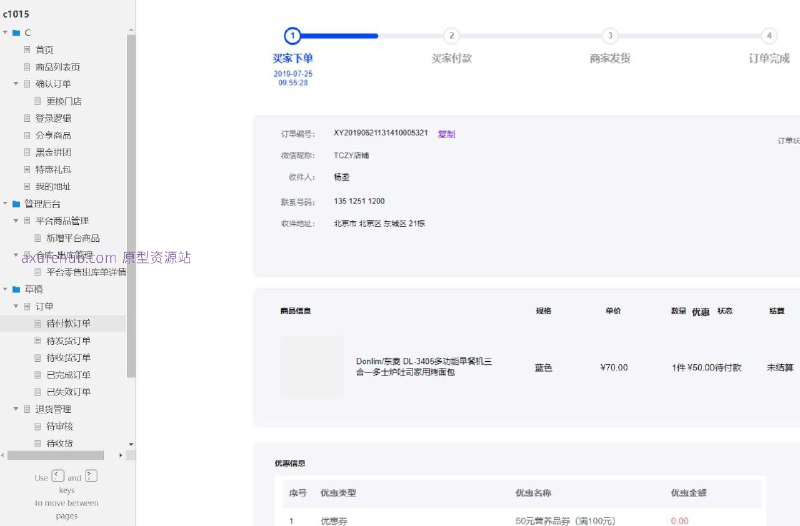Open the 首页 page
This screenshot has height=526, width=800.
[44, 49]
